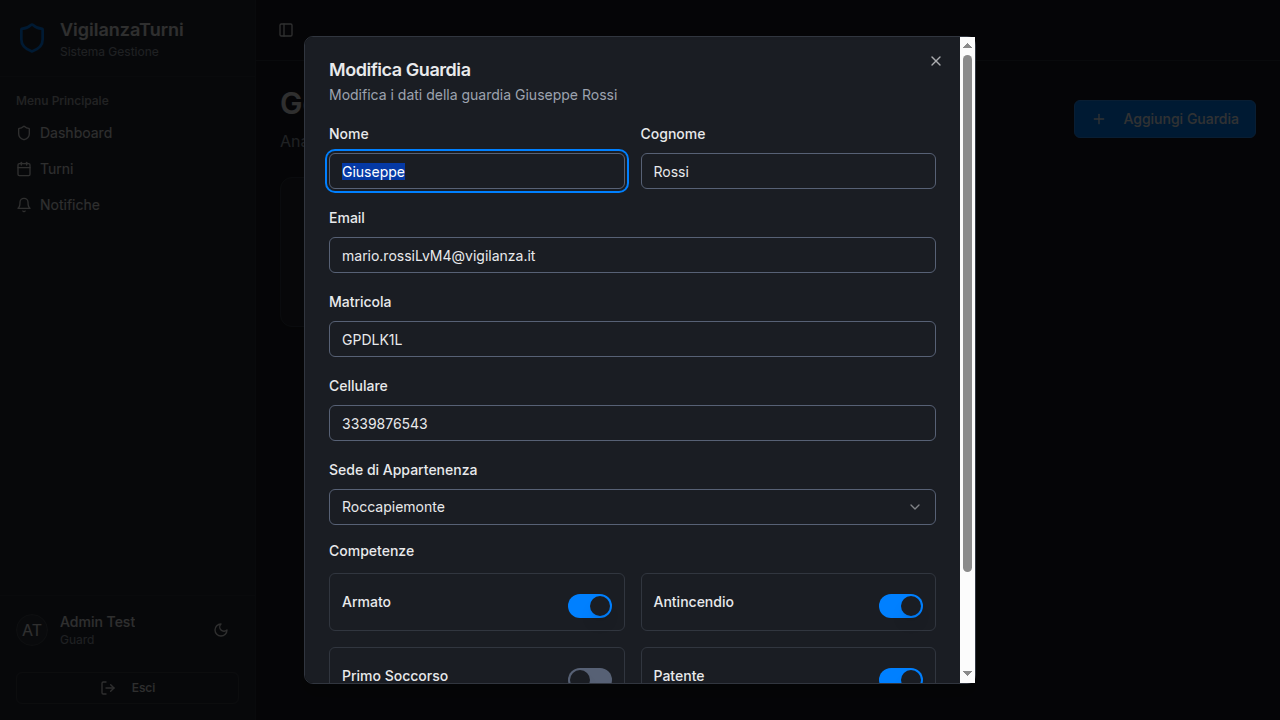Click the AT user avatar
The height and width of the screenshot is (720, 1280).
pyautogui.click(x=32, y=630)
